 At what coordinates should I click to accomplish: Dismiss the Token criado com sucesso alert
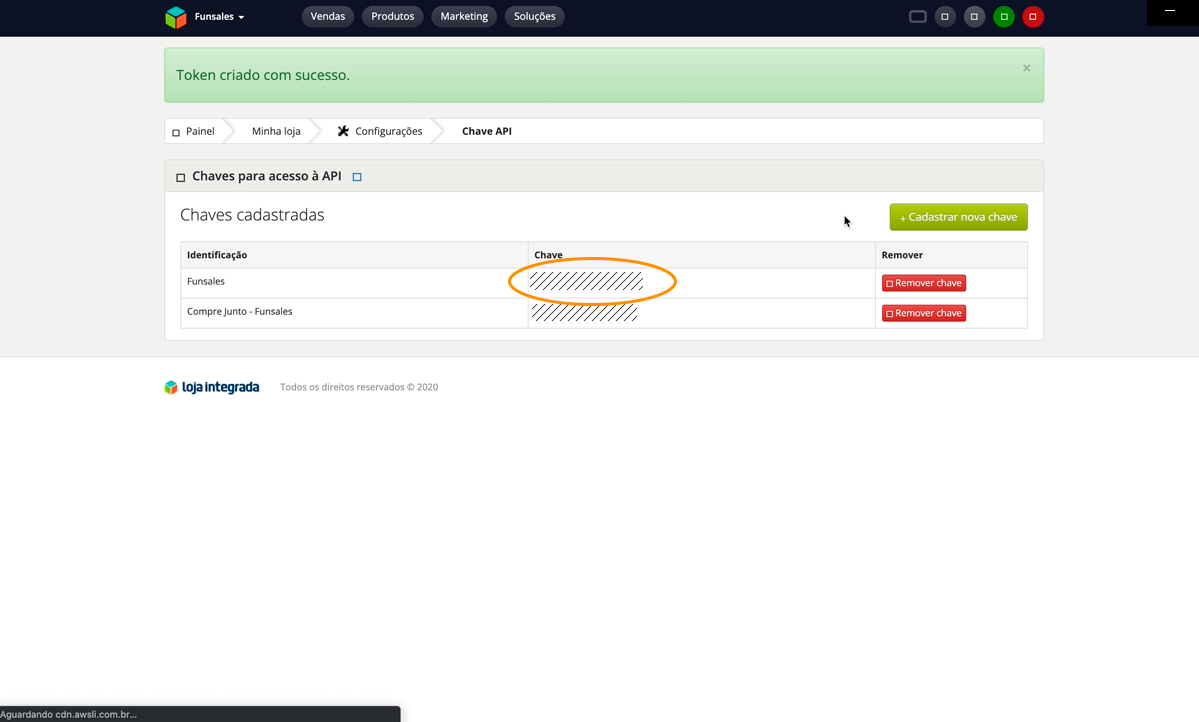pos(1026,68)
